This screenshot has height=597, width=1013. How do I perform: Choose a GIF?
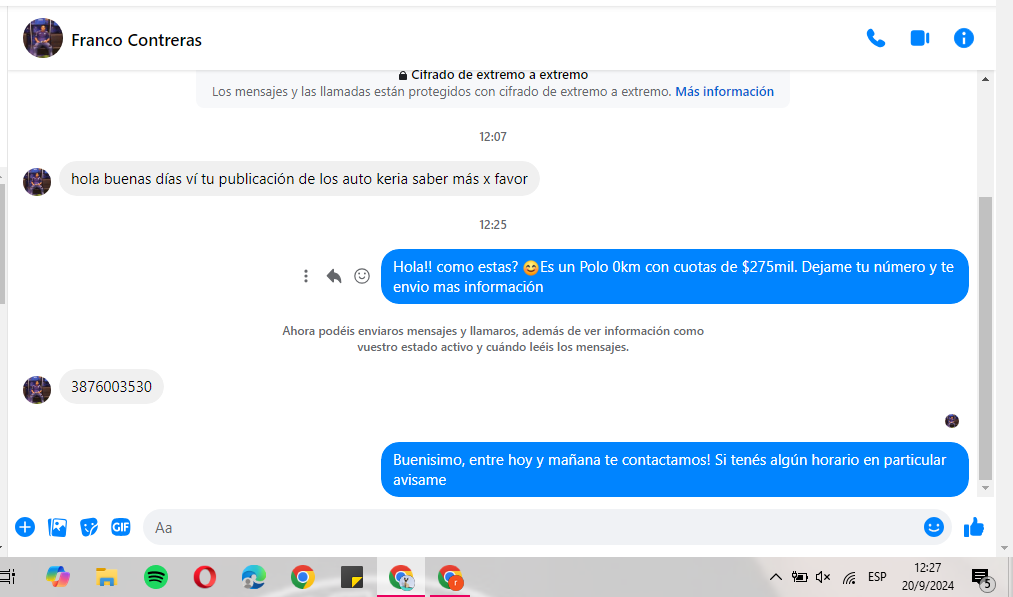tap(121, 527)
